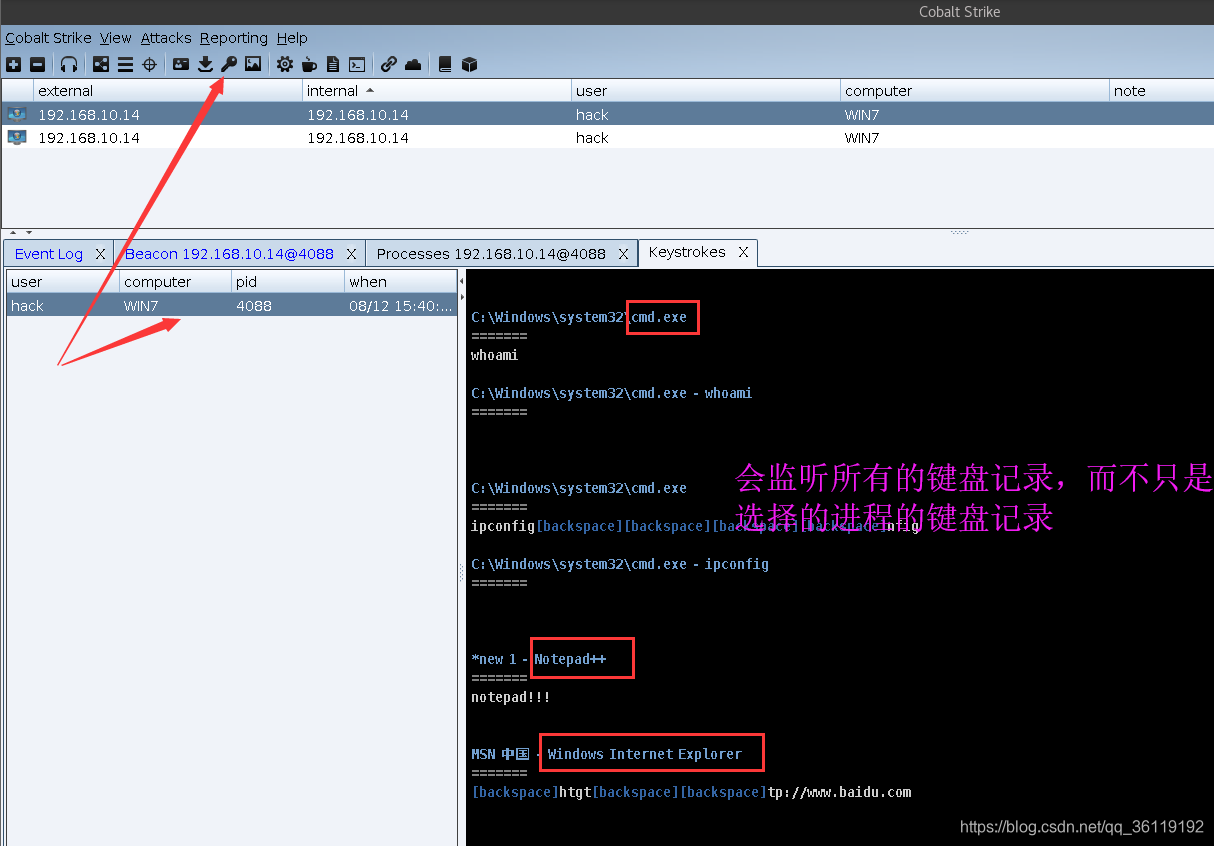This screenshot has width=1214, height=846.
Task: Select the hack WIN7 4088 keystroke entry
Action: coord(232,305)
